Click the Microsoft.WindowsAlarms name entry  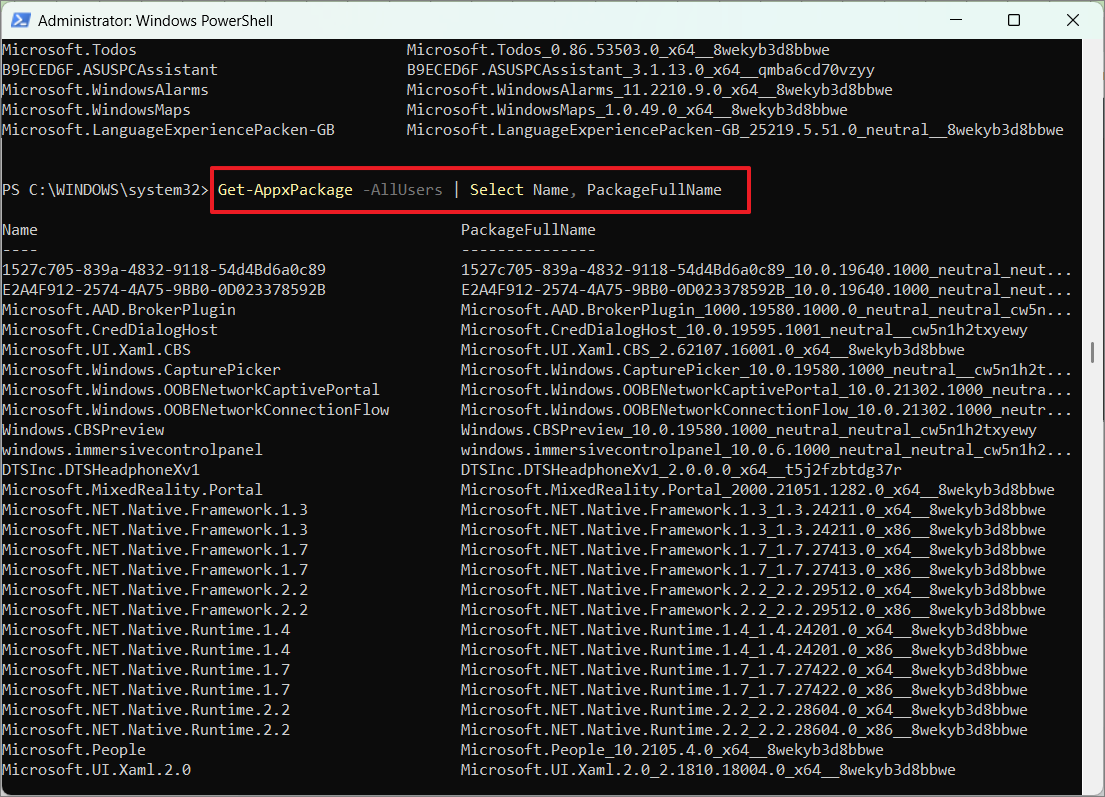click(x=105, y=89)
